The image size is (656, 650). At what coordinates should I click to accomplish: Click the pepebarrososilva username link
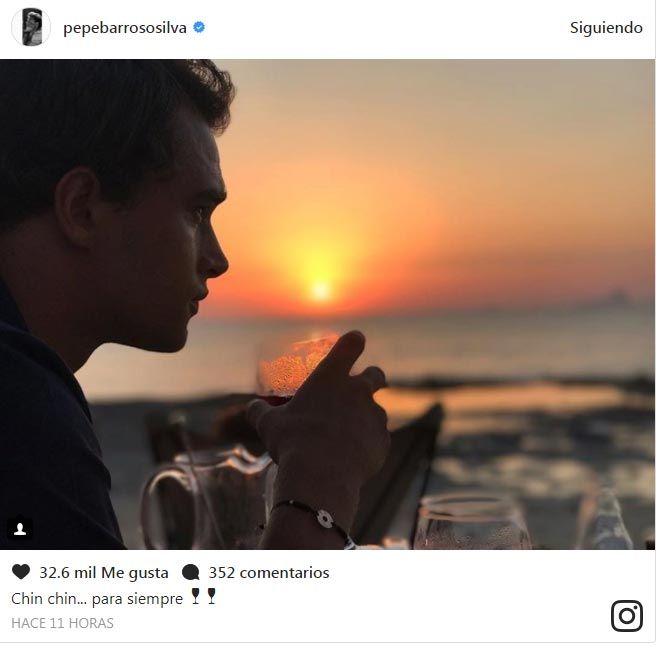point(125,28)
